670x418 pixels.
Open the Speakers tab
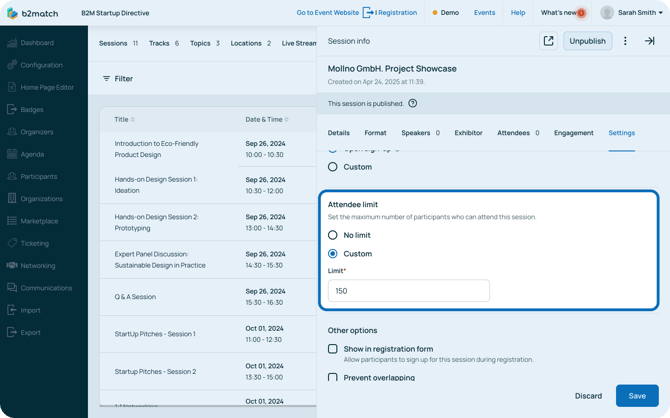coord(420,133)
